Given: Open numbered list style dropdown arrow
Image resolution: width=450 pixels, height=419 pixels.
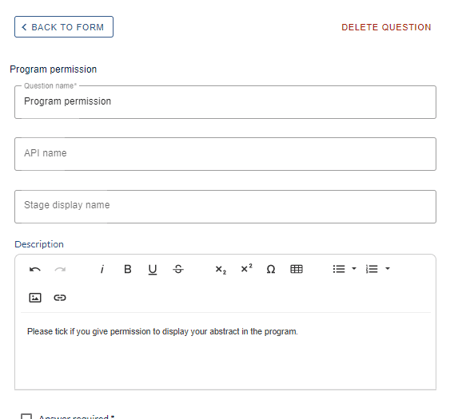Looking at the screenshot, I should (387, 268).
